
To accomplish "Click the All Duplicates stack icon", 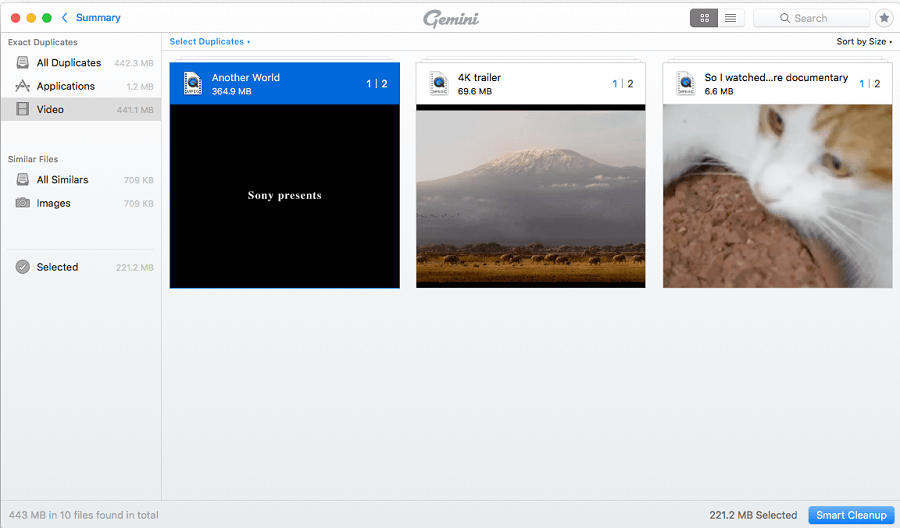I will click(x=22, y=63).
